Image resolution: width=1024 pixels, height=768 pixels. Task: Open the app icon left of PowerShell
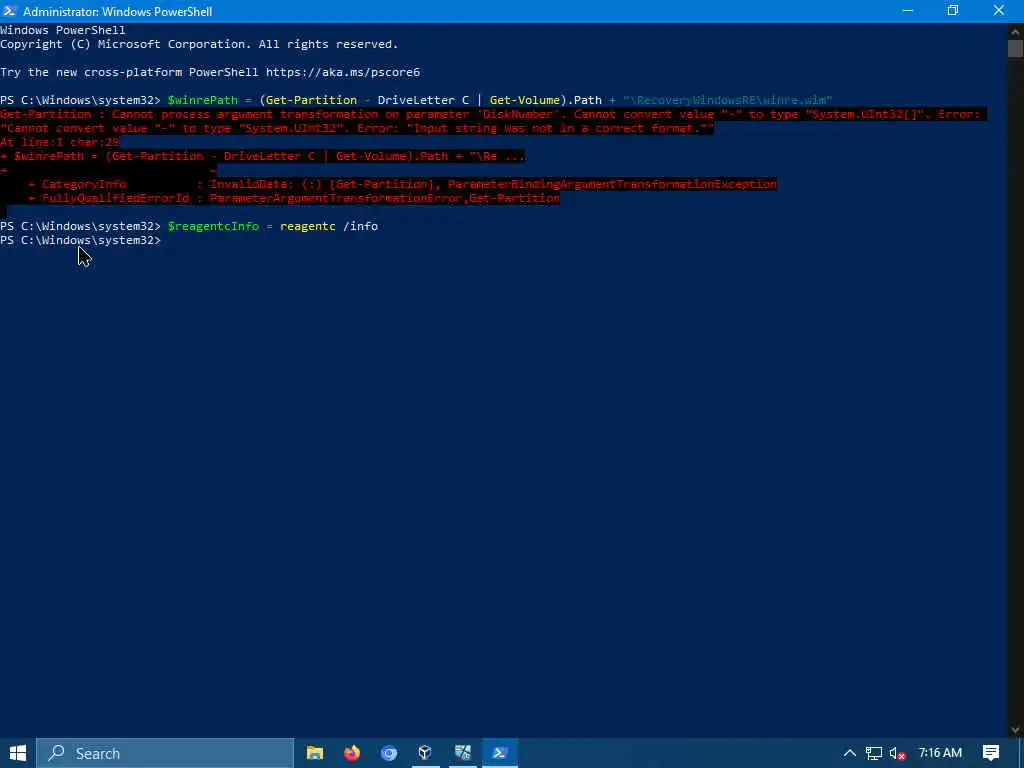tap(462, 753)
